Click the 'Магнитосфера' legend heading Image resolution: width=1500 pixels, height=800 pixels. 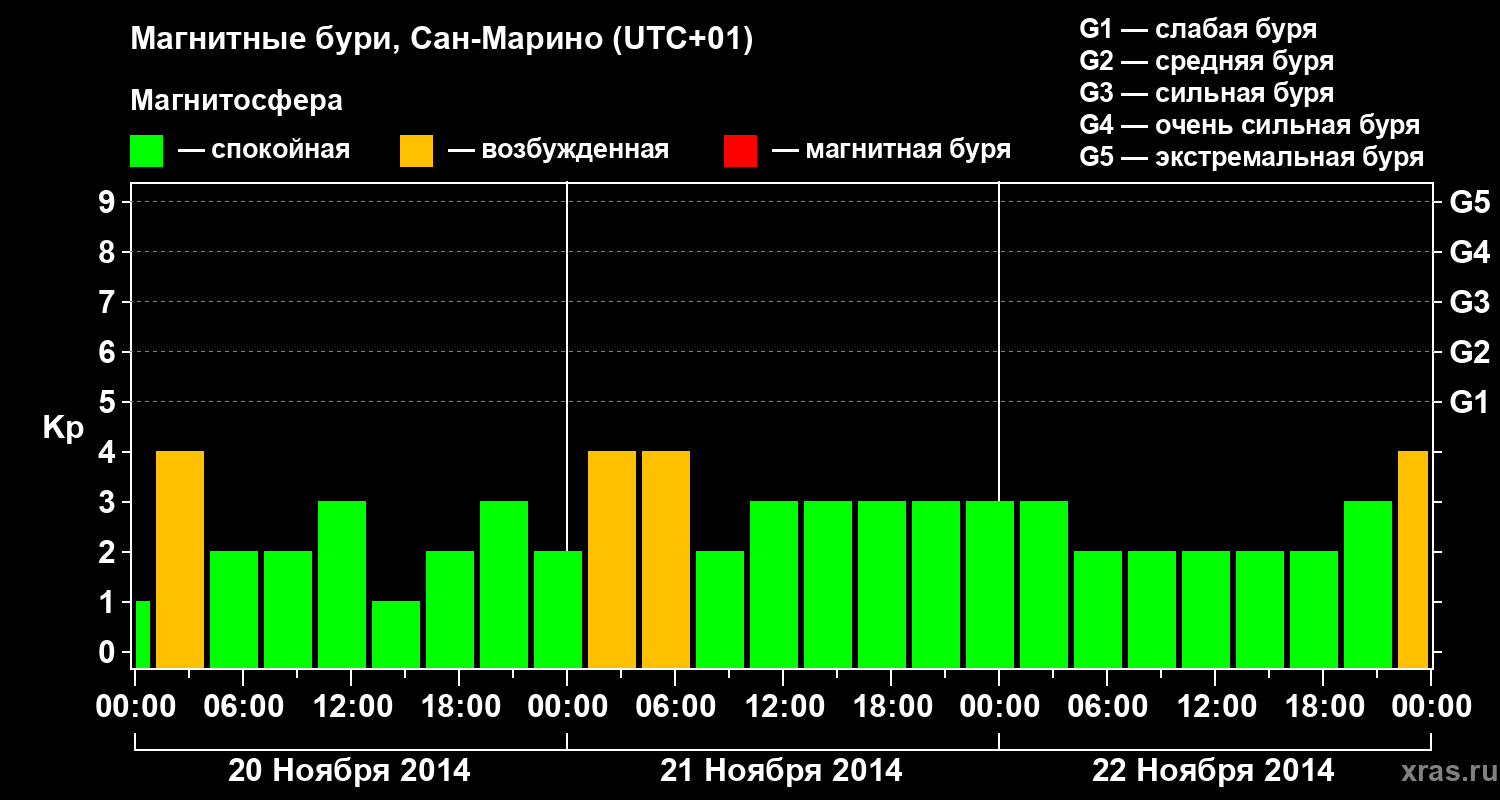coord(237,101)
